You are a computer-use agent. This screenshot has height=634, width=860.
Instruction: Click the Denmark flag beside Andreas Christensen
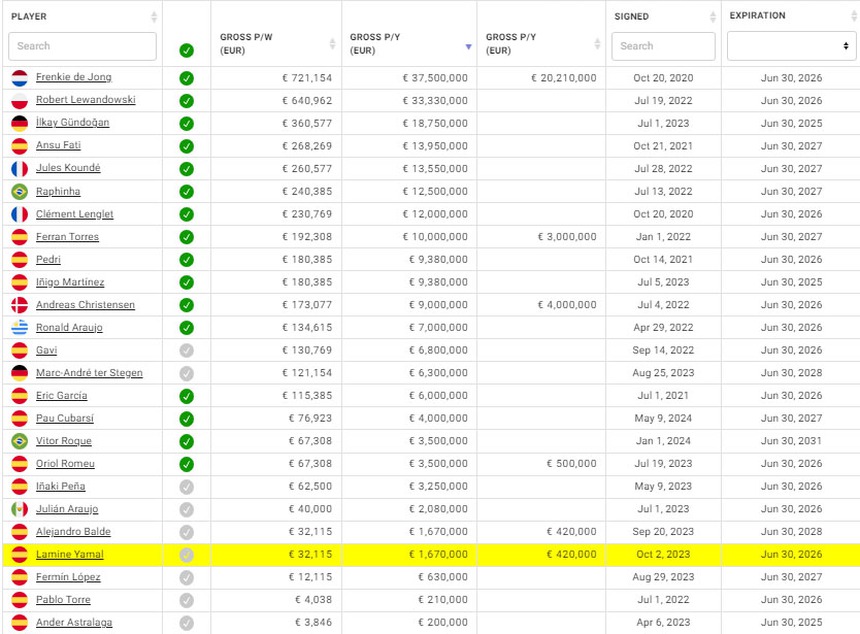tap(19, 305)
